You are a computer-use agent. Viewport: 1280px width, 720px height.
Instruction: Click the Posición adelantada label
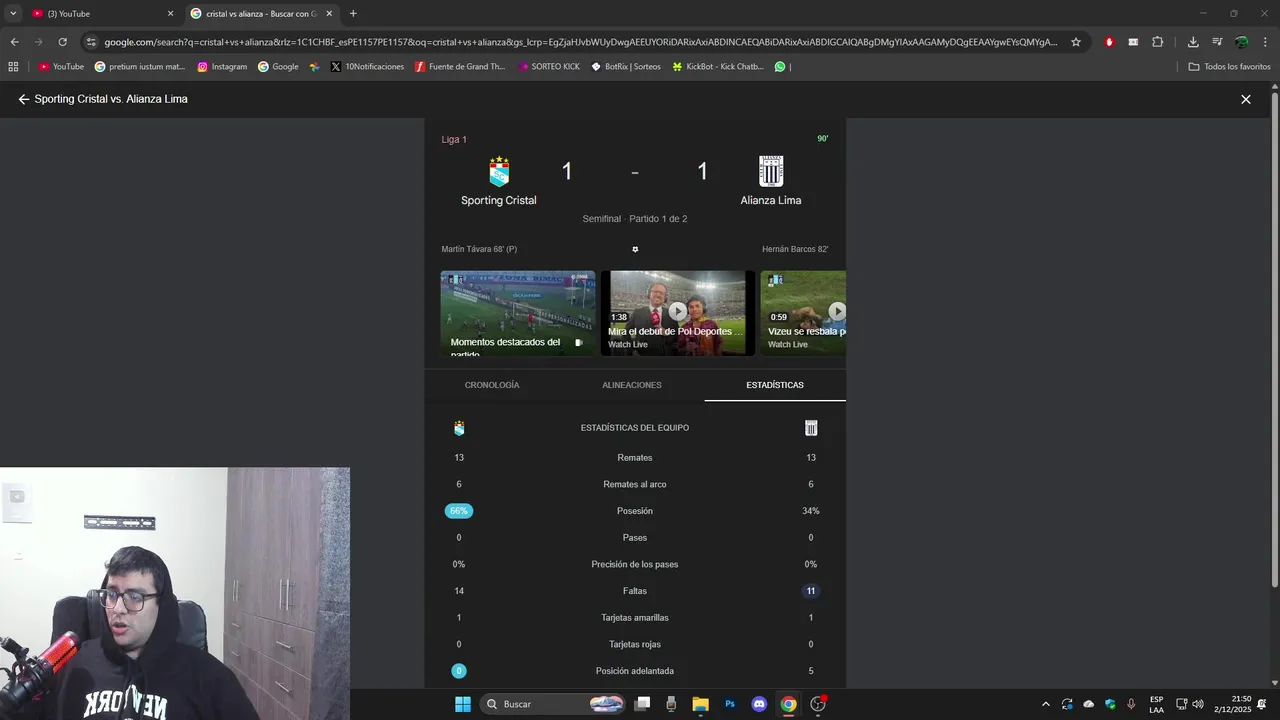pos(635,671)
